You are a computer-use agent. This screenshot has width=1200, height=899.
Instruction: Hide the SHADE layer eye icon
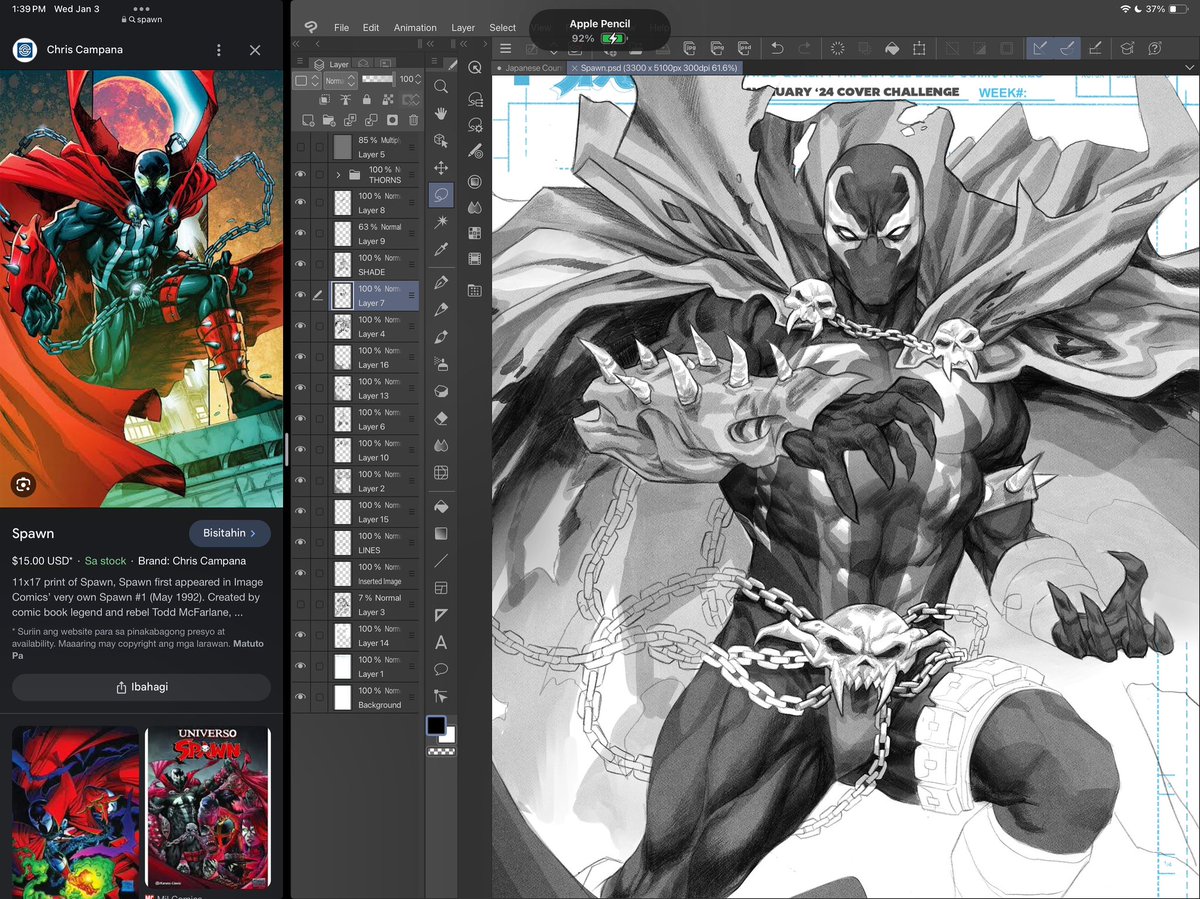pyautogui.click(x=301, y=265)
